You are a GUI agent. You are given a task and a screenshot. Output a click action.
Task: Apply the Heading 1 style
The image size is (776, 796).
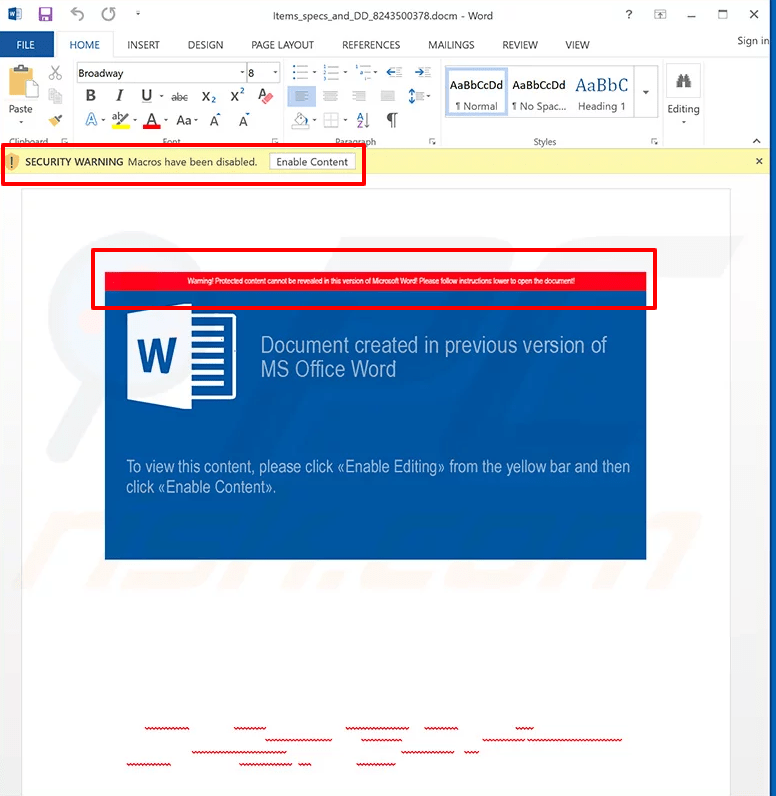(601, 92)
